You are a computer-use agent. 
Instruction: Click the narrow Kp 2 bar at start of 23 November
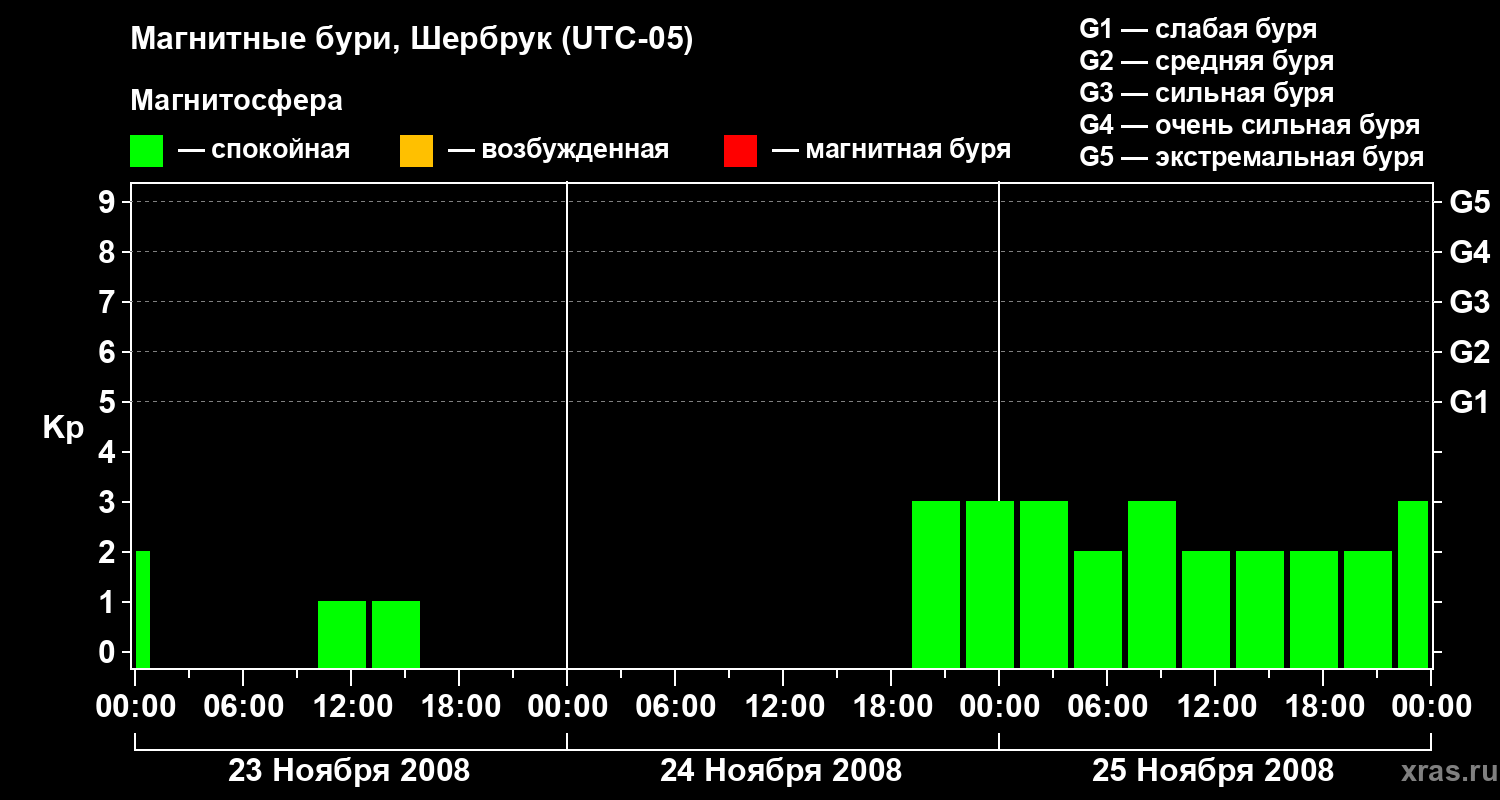tap(143, 609)
